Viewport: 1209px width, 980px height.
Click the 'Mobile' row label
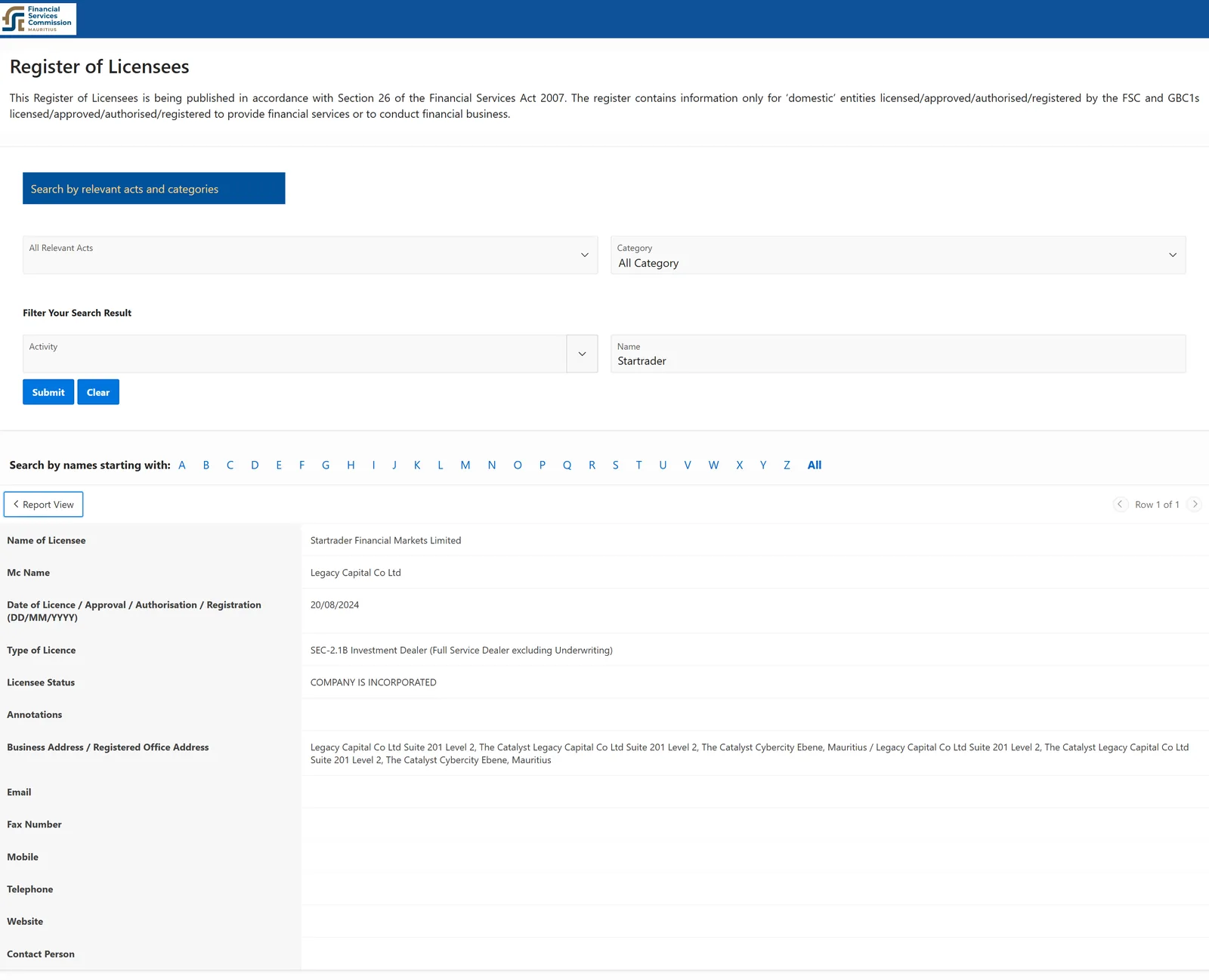(23, 857)
